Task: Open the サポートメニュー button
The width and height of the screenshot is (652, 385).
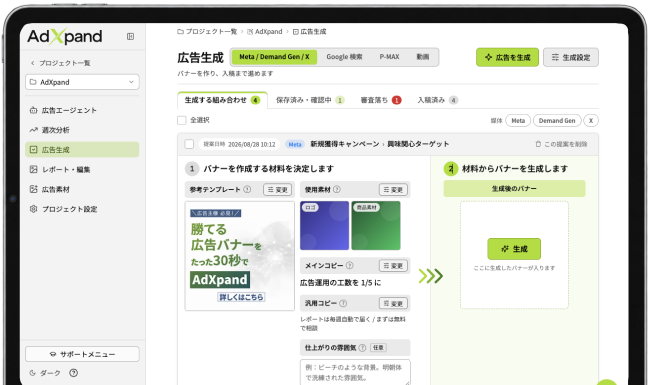Action: [82, 354]
